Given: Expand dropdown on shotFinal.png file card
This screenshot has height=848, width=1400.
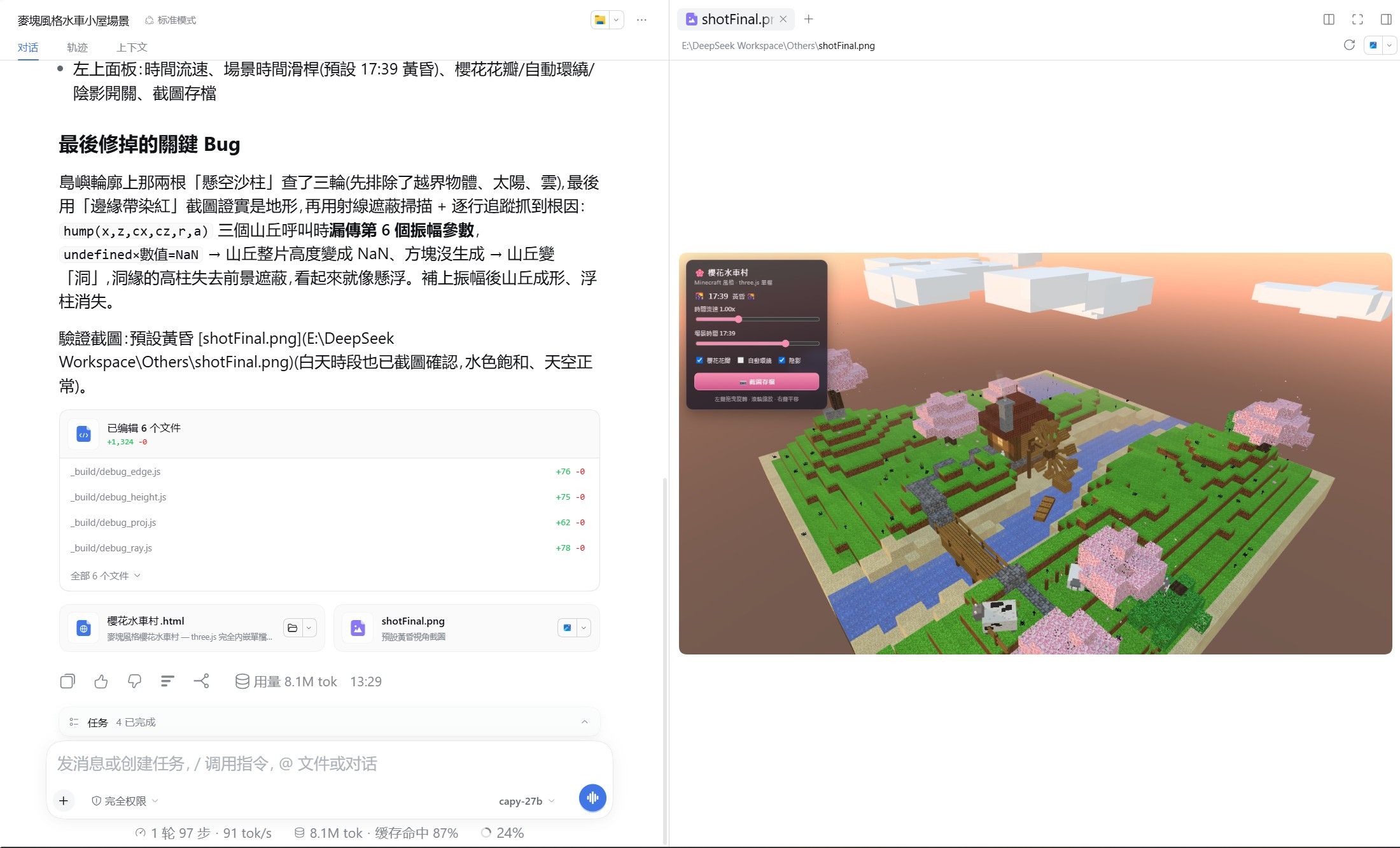Looking at the screenshot, I should [x=584, y=628].
